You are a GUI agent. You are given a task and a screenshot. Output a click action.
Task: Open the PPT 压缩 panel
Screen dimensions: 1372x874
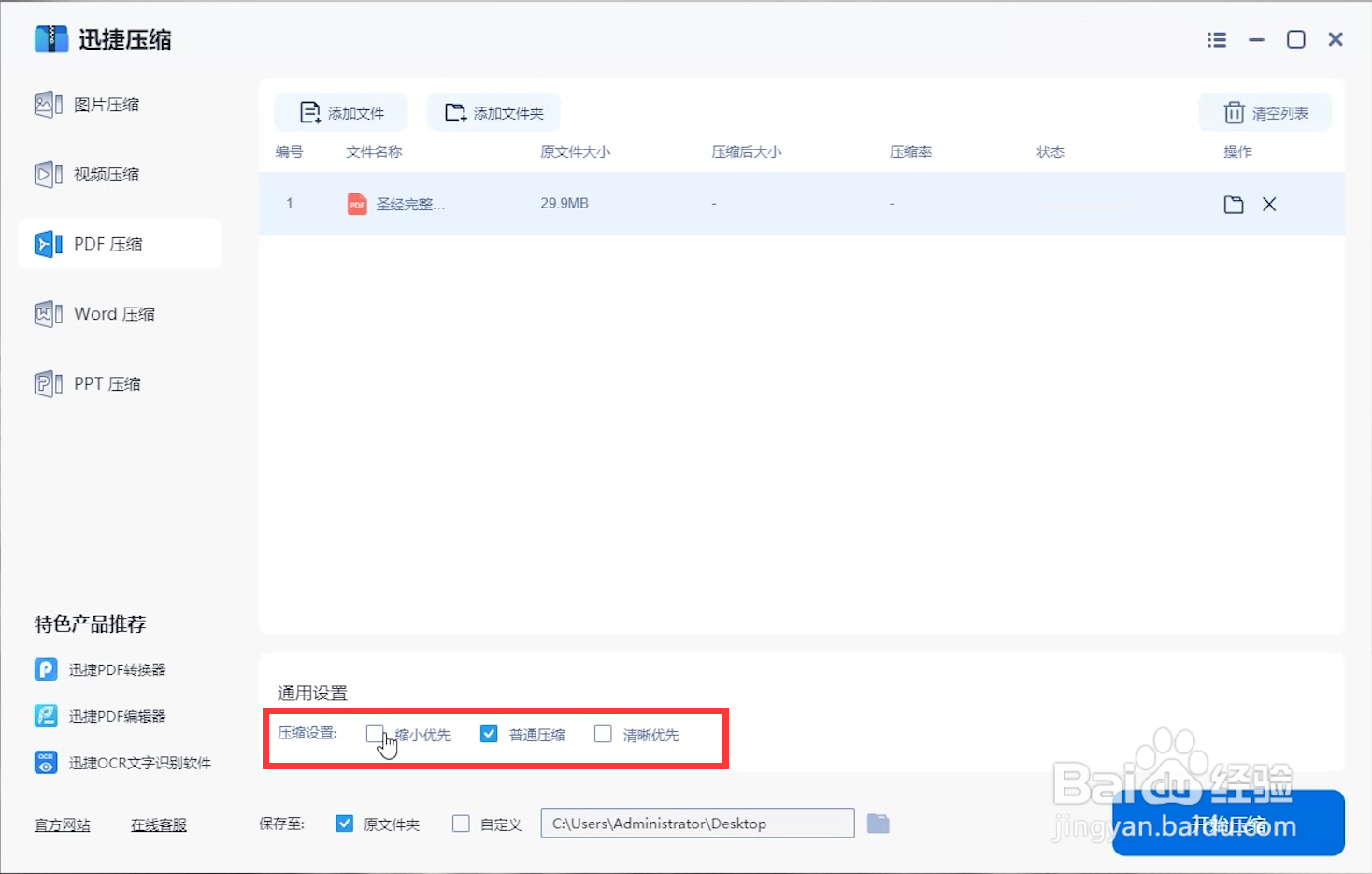pyautogui.click(x=107, y=383)
